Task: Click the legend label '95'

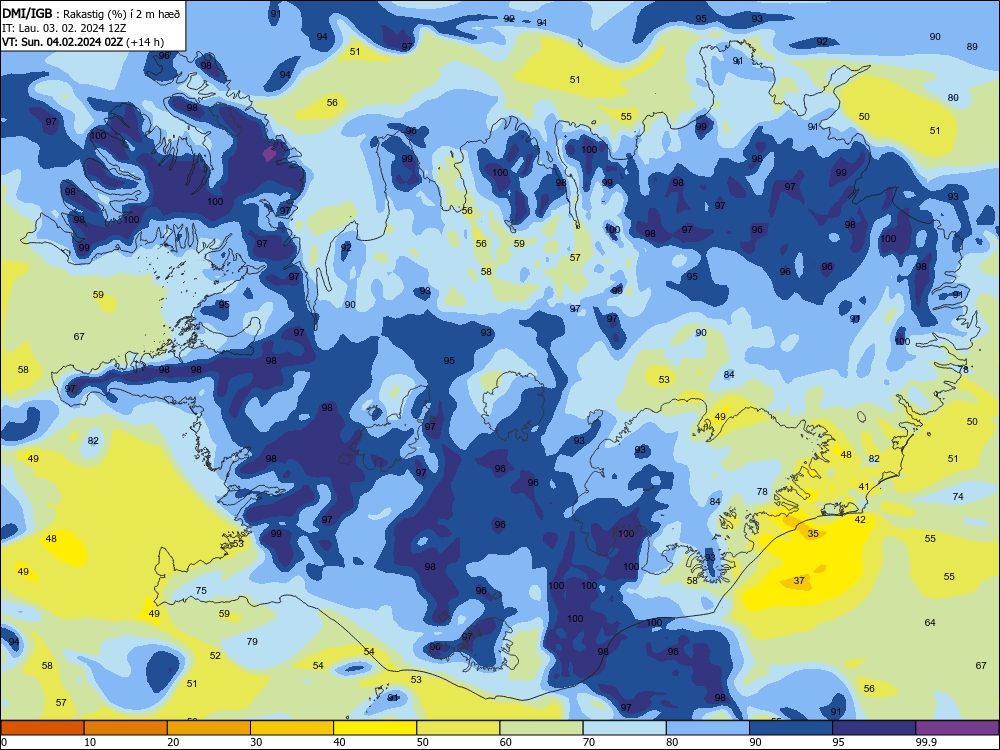Action: (838, 742)
